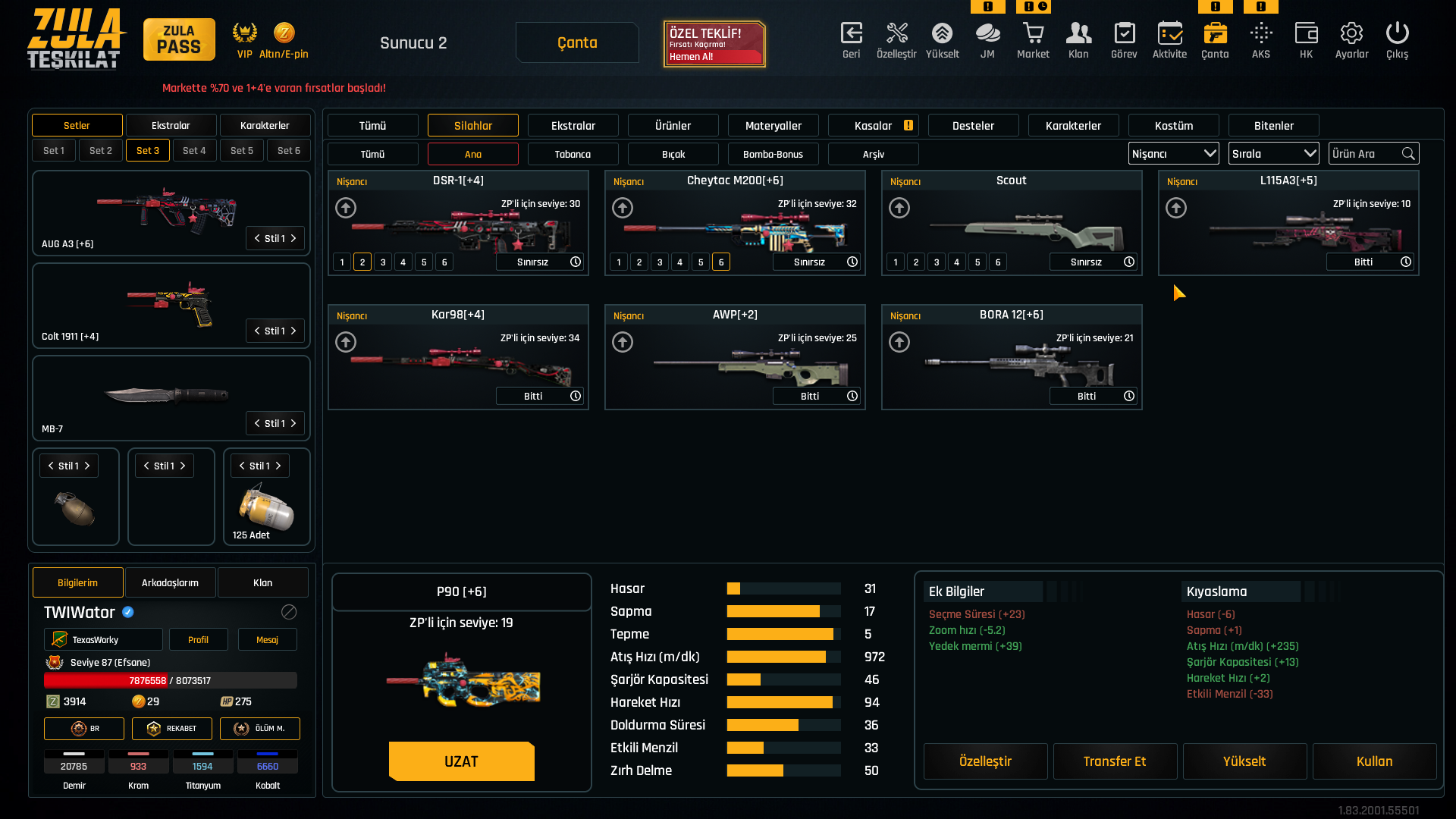This screenshot has height=819, width=1456.
Task: Click the block icon next to TWIWator
Action: (289, 612)
